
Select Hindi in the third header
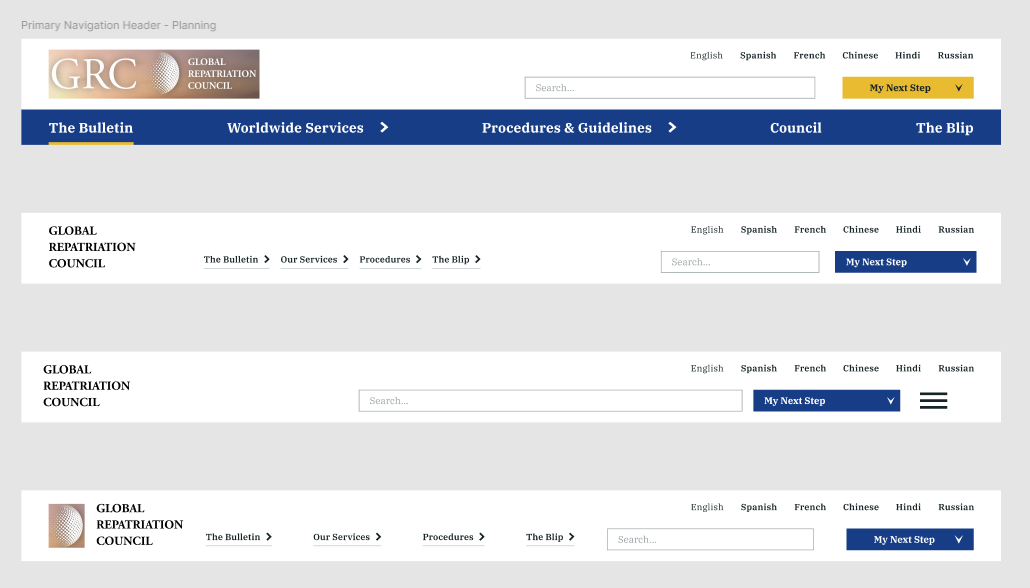tap(908, 368)
